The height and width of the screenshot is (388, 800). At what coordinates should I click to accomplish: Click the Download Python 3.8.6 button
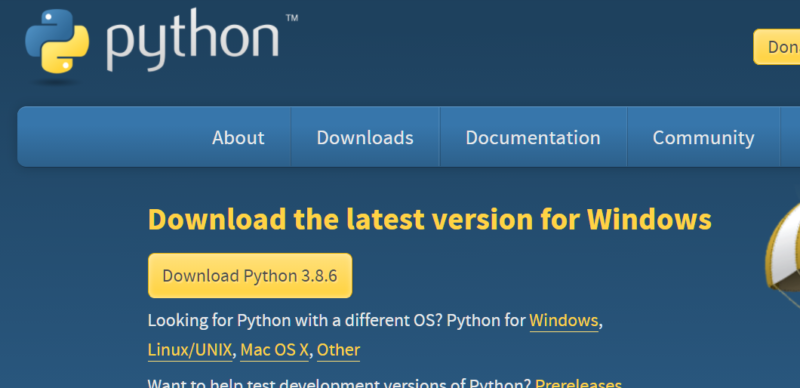pyautogui.click(x=250, y=276)
